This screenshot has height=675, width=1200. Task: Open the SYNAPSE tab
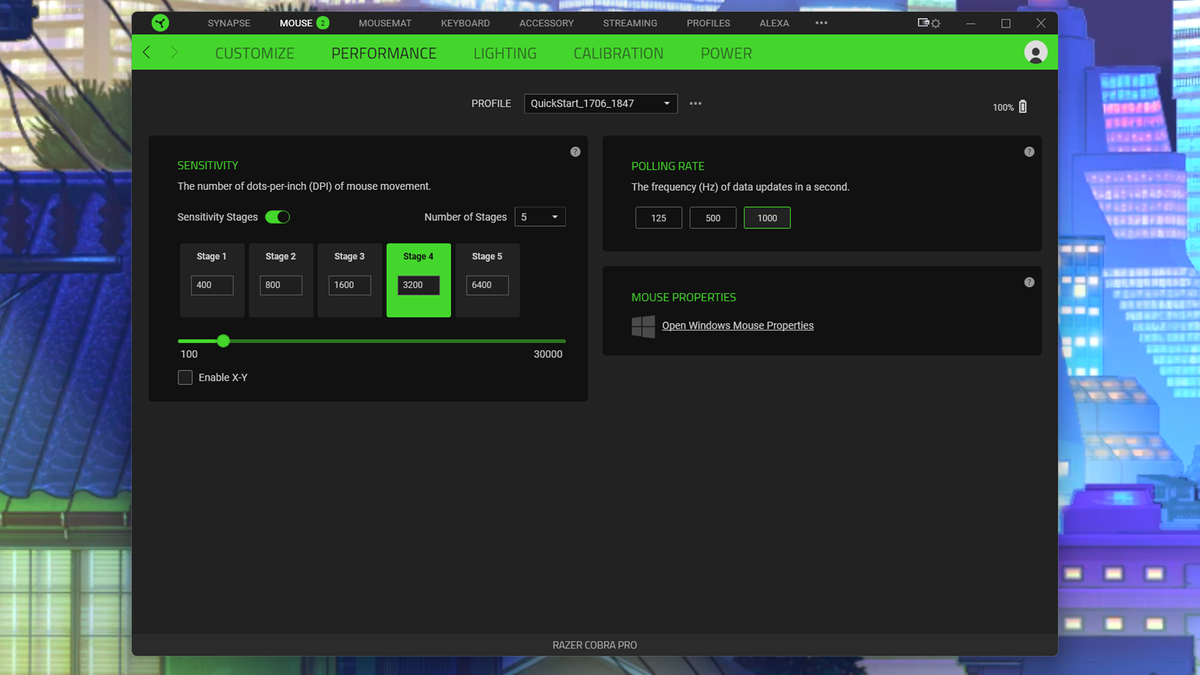229,23
